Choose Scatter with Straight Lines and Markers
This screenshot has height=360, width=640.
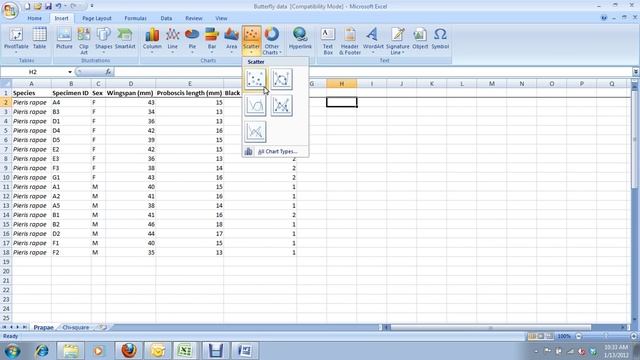click(282, 105)
